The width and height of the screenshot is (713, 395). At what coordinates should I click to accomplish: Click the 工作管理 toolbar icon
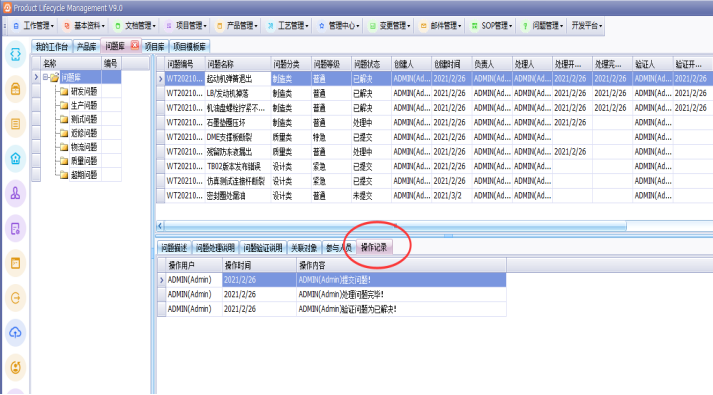click(16, 26)
